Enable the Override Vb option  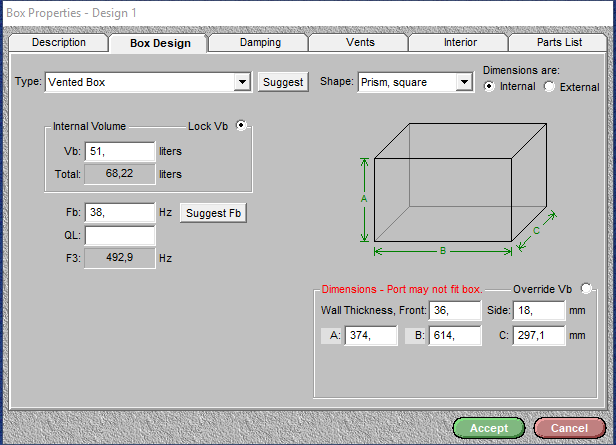click(585, 289)
